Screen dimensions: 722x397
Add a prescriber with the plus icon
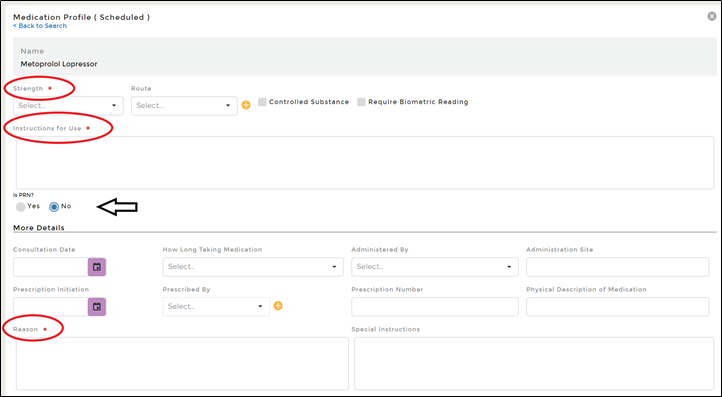tap(278, 306)
